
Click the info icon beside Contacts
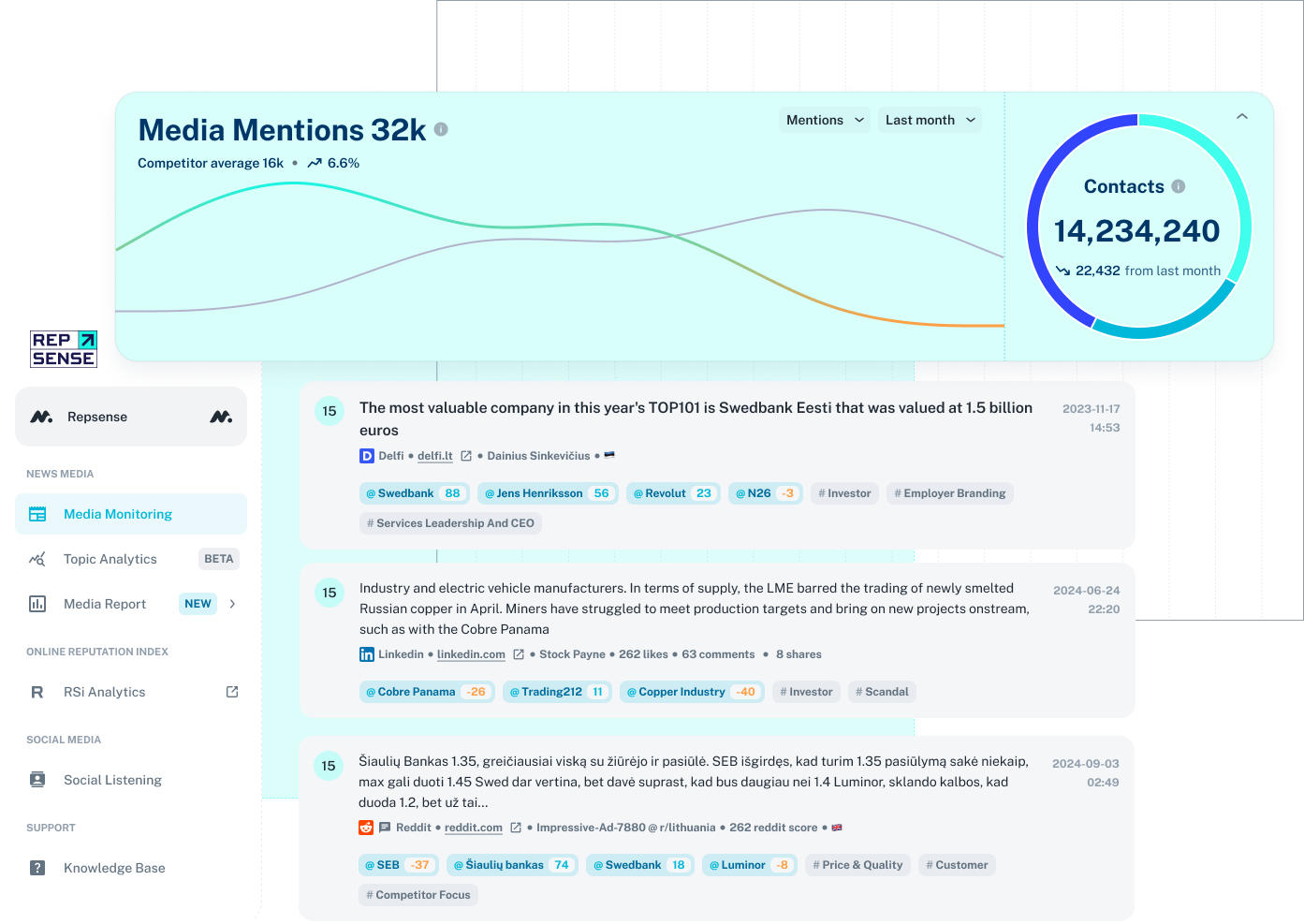pyautogui.click(x=1179, y=186)
